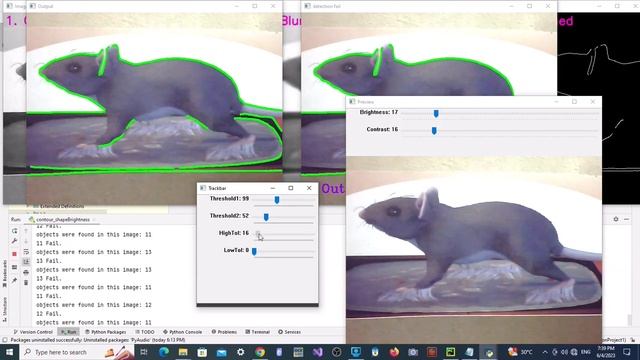Launch Firefox from taskbar
Image resolution: width=640 pixels, height=360 pixels.
[x=394, y=352]
